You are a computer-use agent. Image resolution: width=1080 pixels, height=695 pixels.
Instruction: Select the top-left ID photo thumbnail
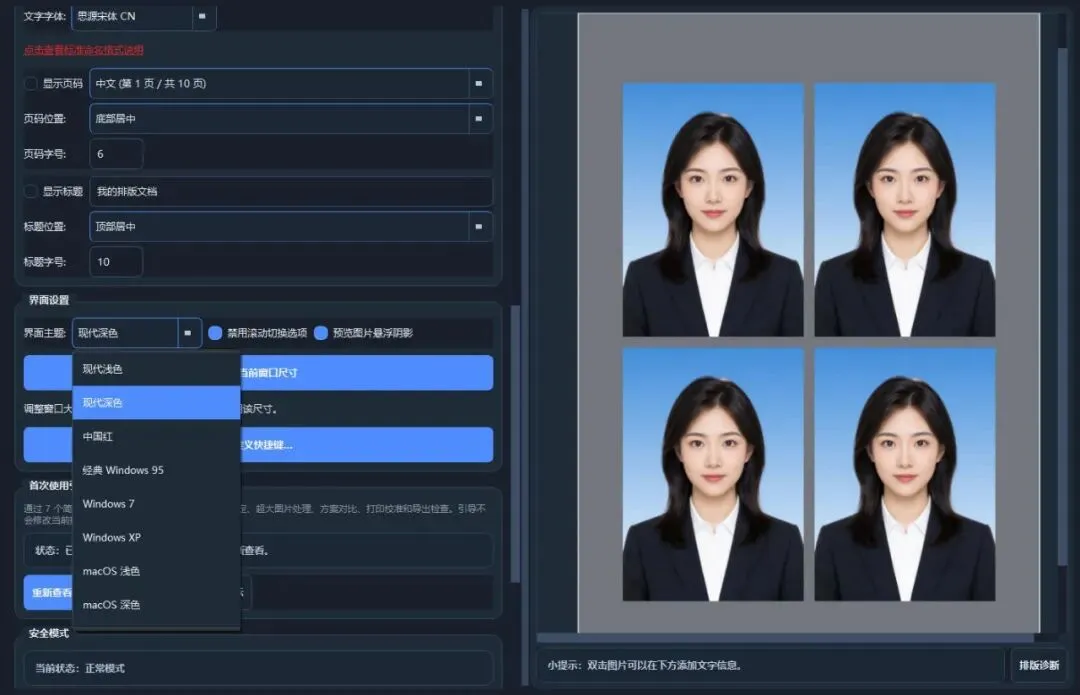(x=713, y=210)
